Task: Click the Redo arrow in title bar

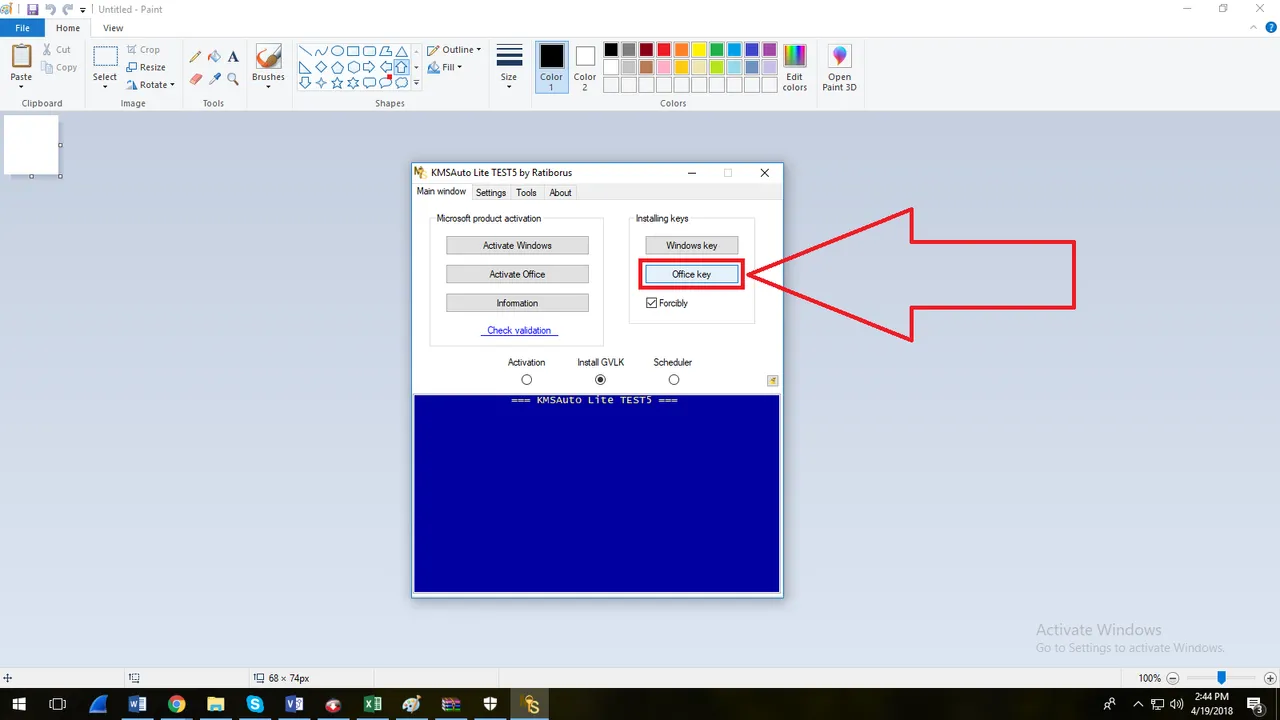Action: pyautogui.click(x=67, y=9)
